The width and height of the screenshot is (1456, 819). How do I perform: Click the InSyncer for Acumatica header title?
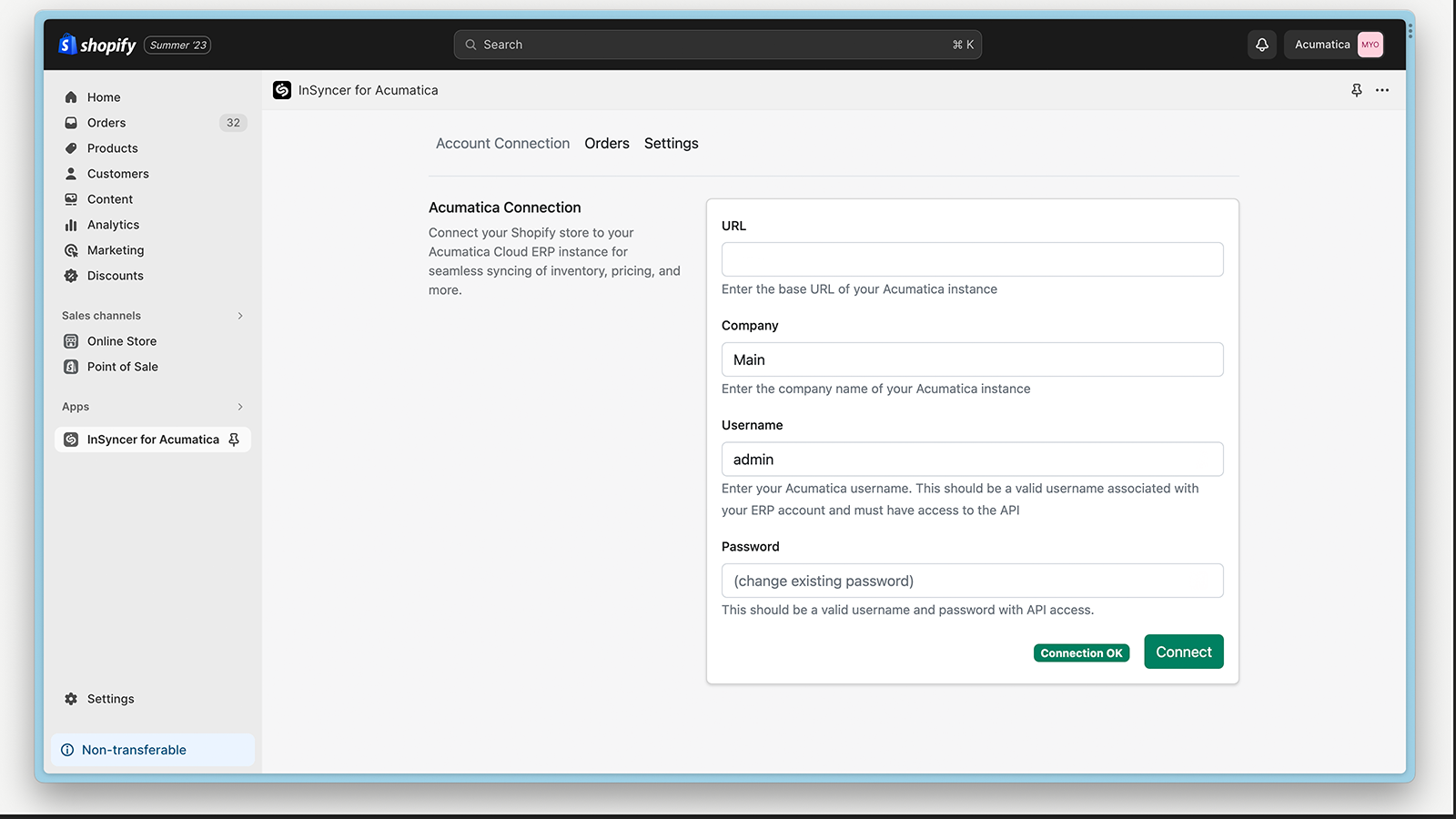coord(368,90)
